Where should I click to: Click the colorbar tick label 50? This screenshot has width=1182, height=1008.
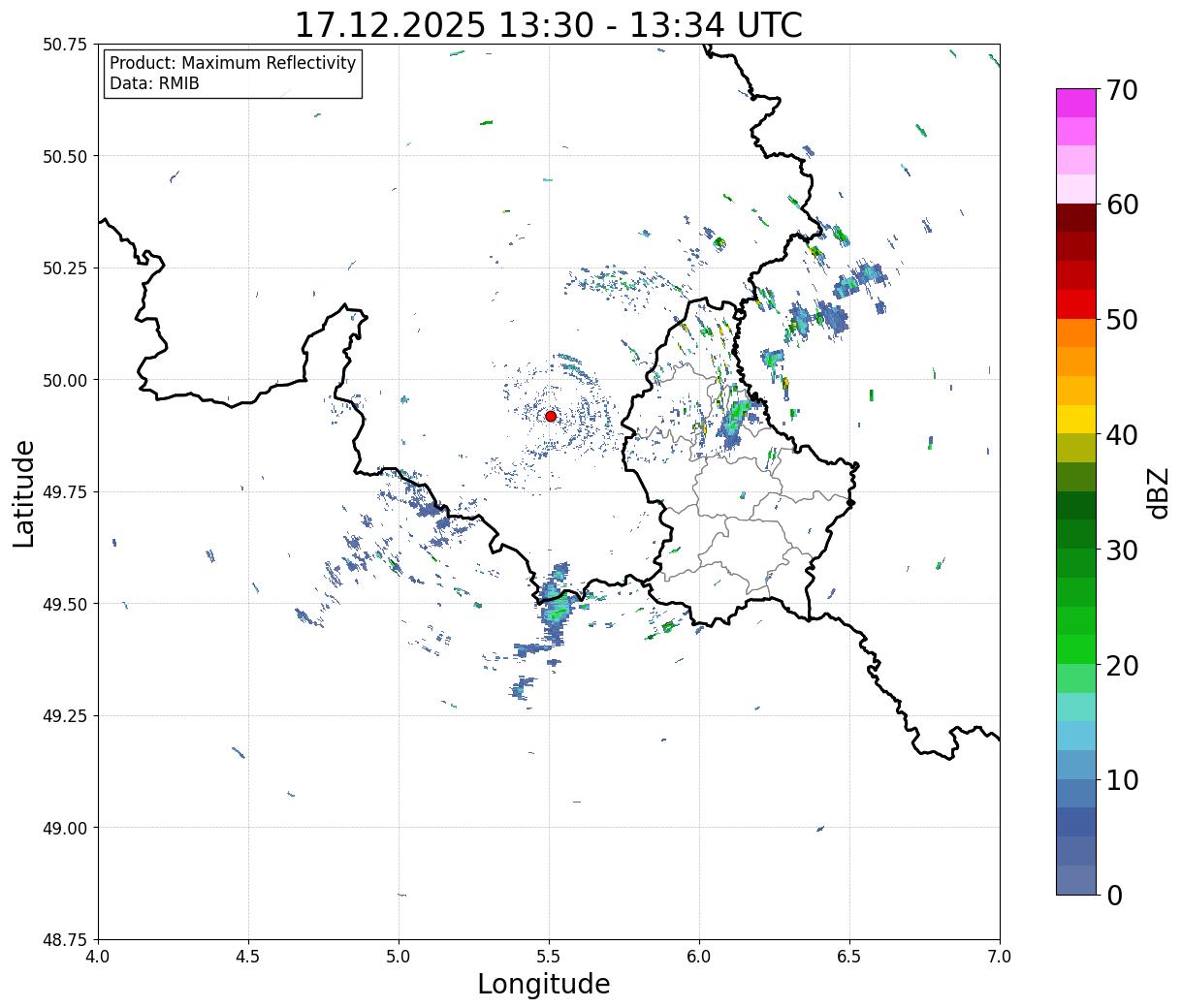pos(1121,320)
